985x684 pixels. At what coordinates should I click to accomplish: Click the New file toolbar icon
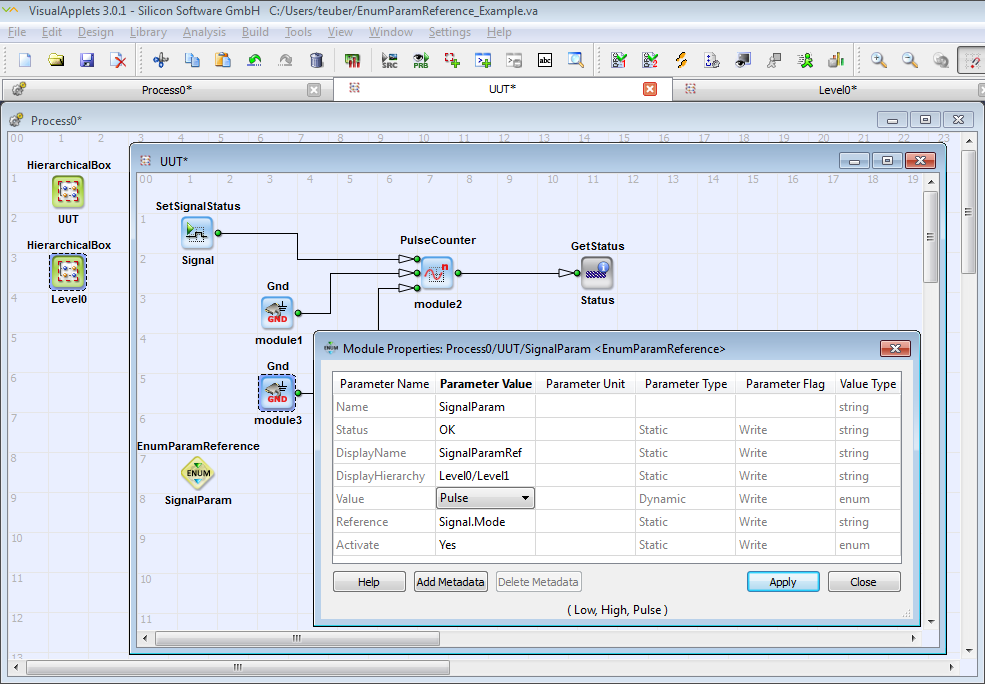point(25,60)
